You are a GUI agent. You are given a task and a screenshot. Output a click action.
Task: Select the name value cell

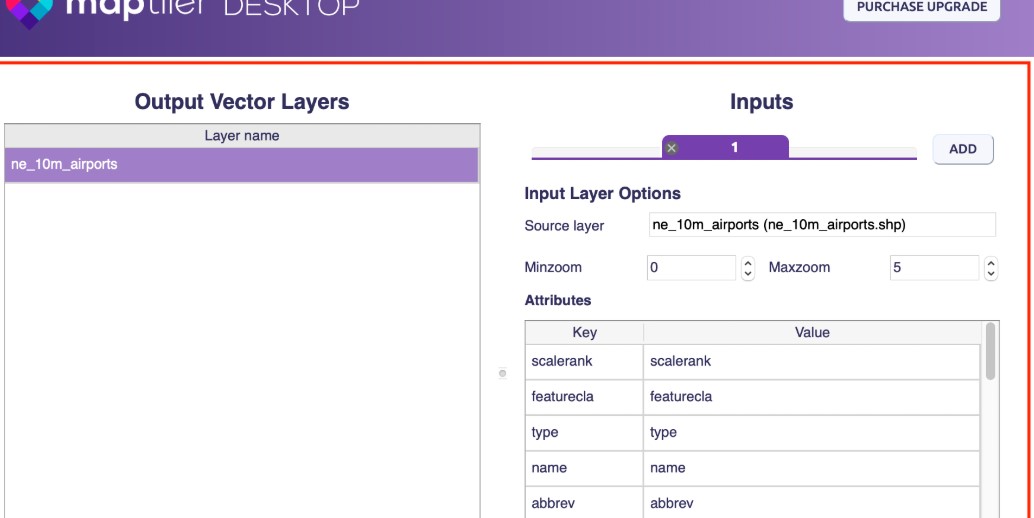pyautogui.click(x=812, y=468)
